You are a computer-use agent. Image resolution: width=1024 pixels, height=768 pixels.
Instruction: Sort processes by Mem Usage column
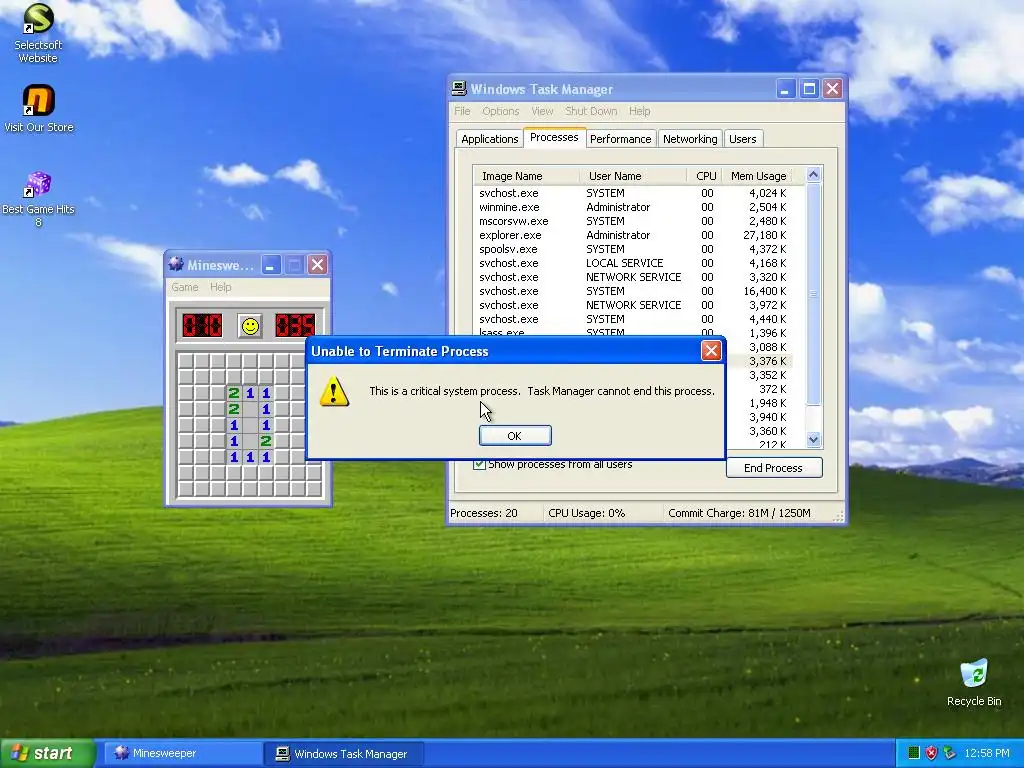point(758,176)
